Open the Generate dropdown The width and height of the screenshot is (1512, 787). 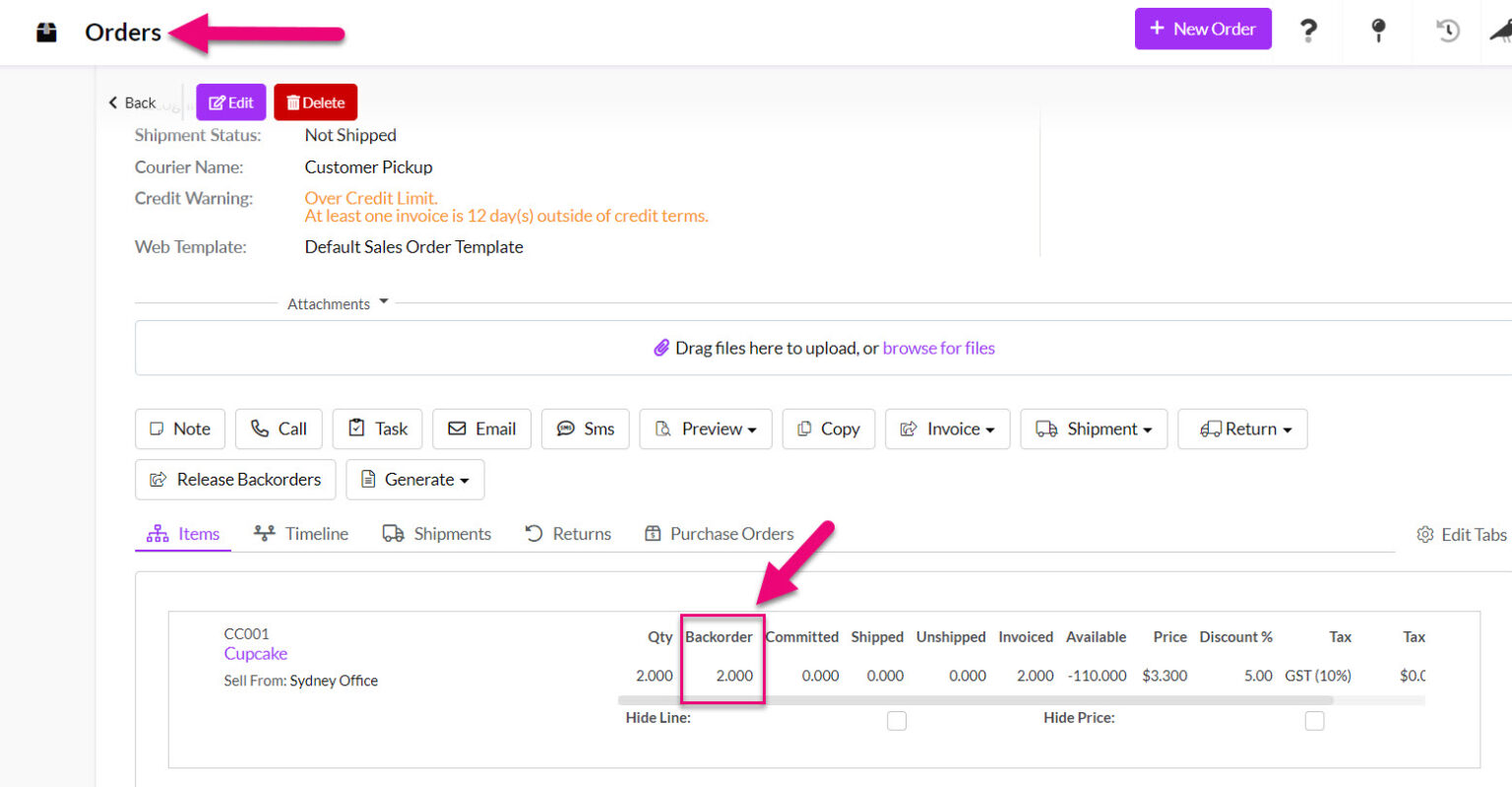(x=414, y=480)
